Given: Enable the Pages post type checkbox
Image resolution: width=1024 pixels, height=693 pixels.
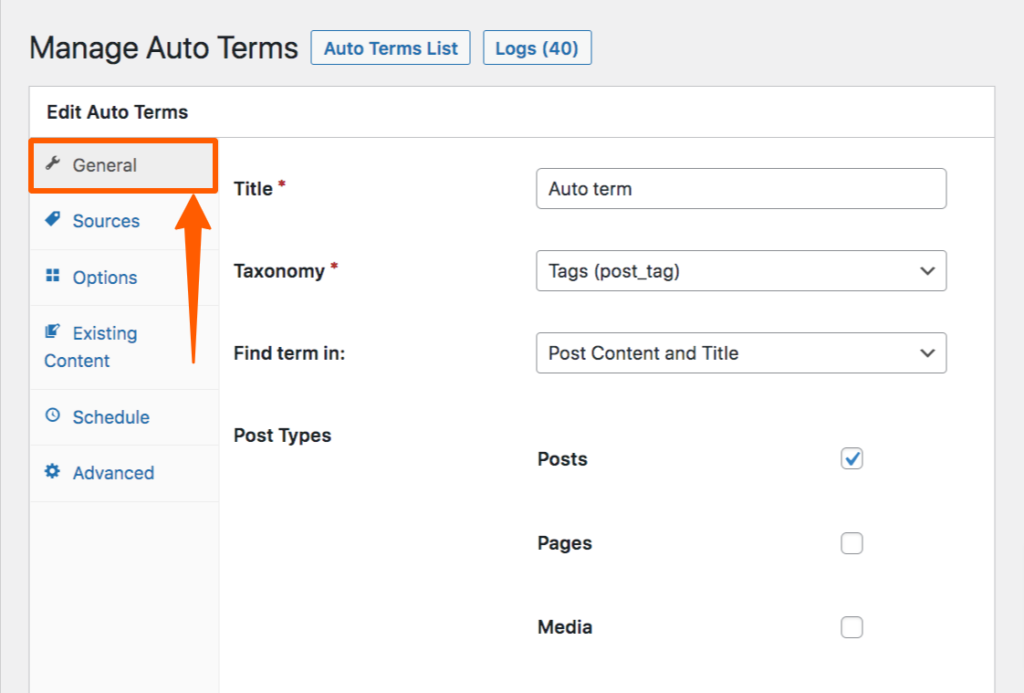Looking at the screenshot, I should [x=852, y=543].
